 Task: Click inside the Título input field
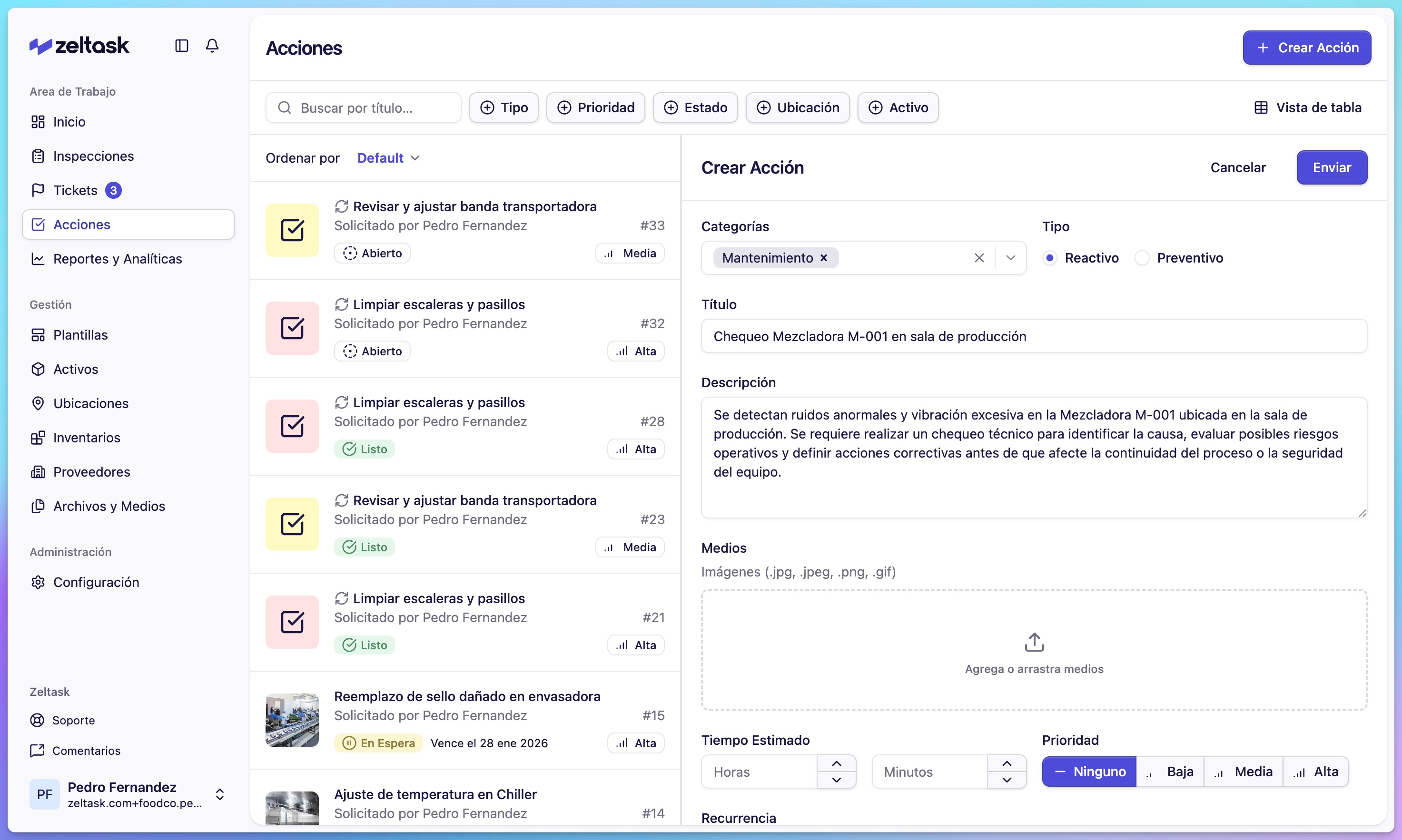1033,336
